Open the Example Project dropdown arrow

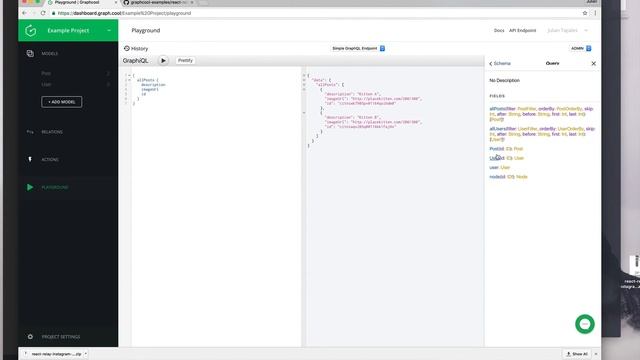tap(109, 31)
